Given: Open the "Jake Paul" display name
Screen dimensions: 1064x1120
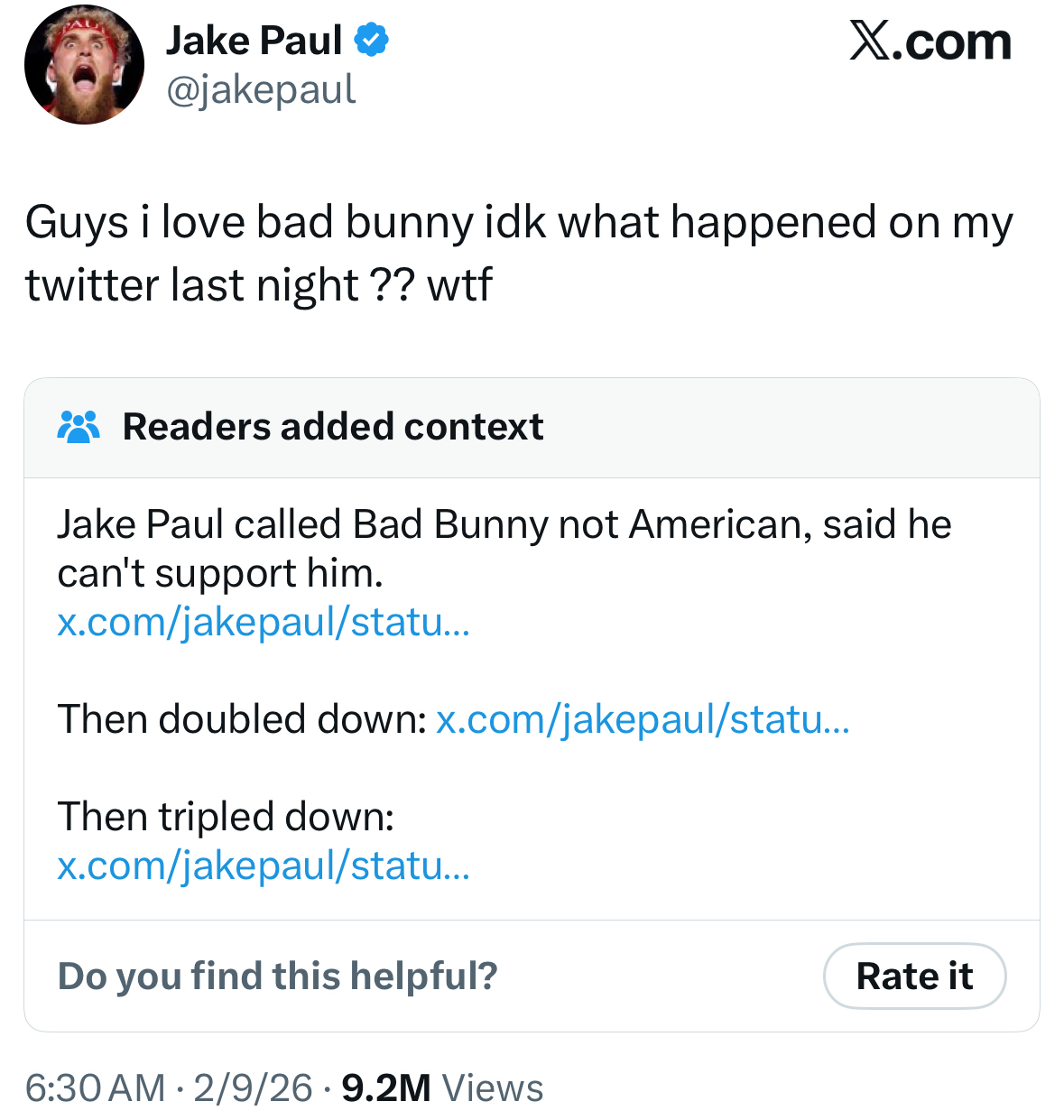Looking at the screenshot, I should (254, 41).
